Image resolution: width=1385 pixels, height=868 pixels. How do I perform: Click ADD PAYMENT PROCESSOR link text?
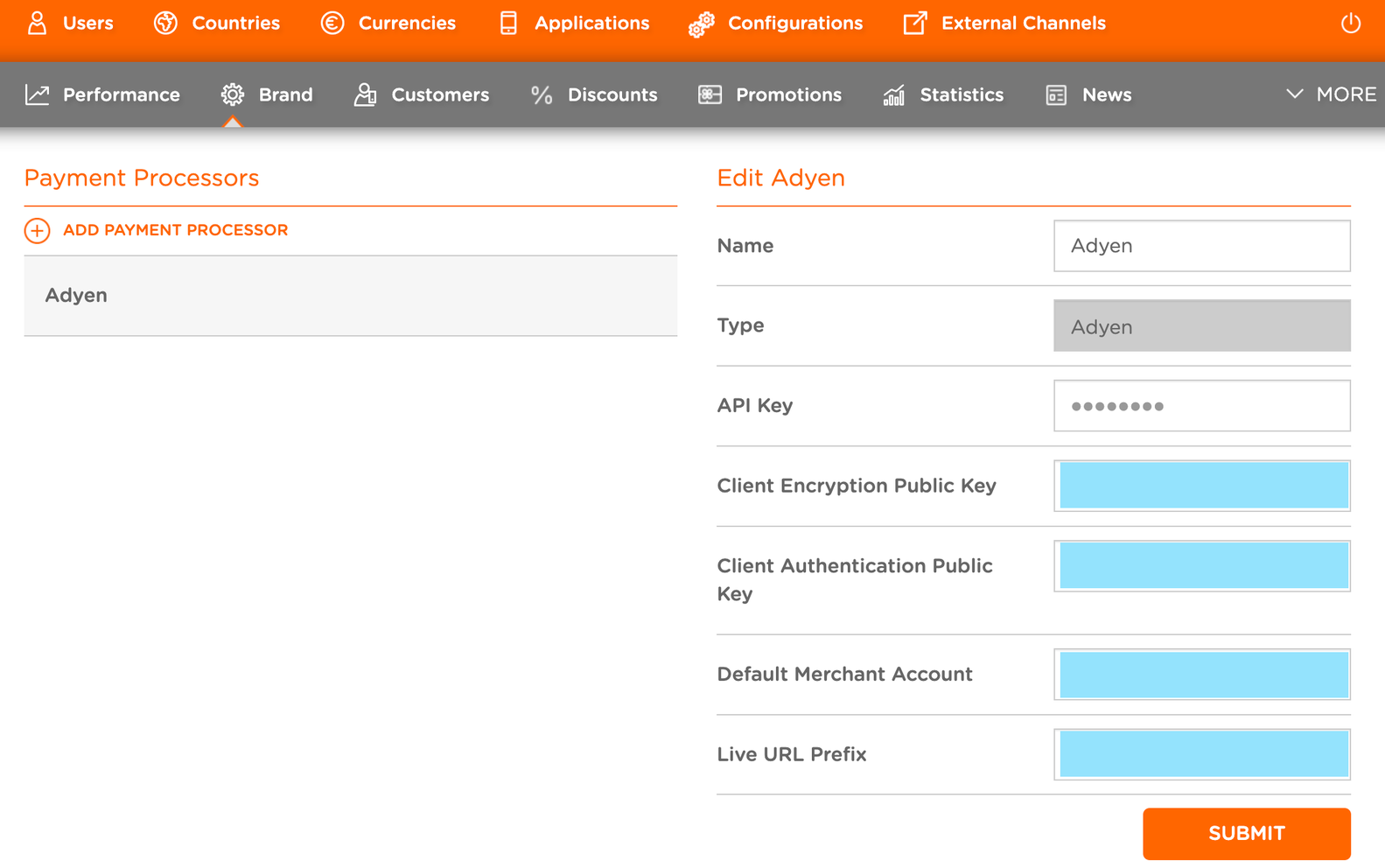click(x=175, y=230)
